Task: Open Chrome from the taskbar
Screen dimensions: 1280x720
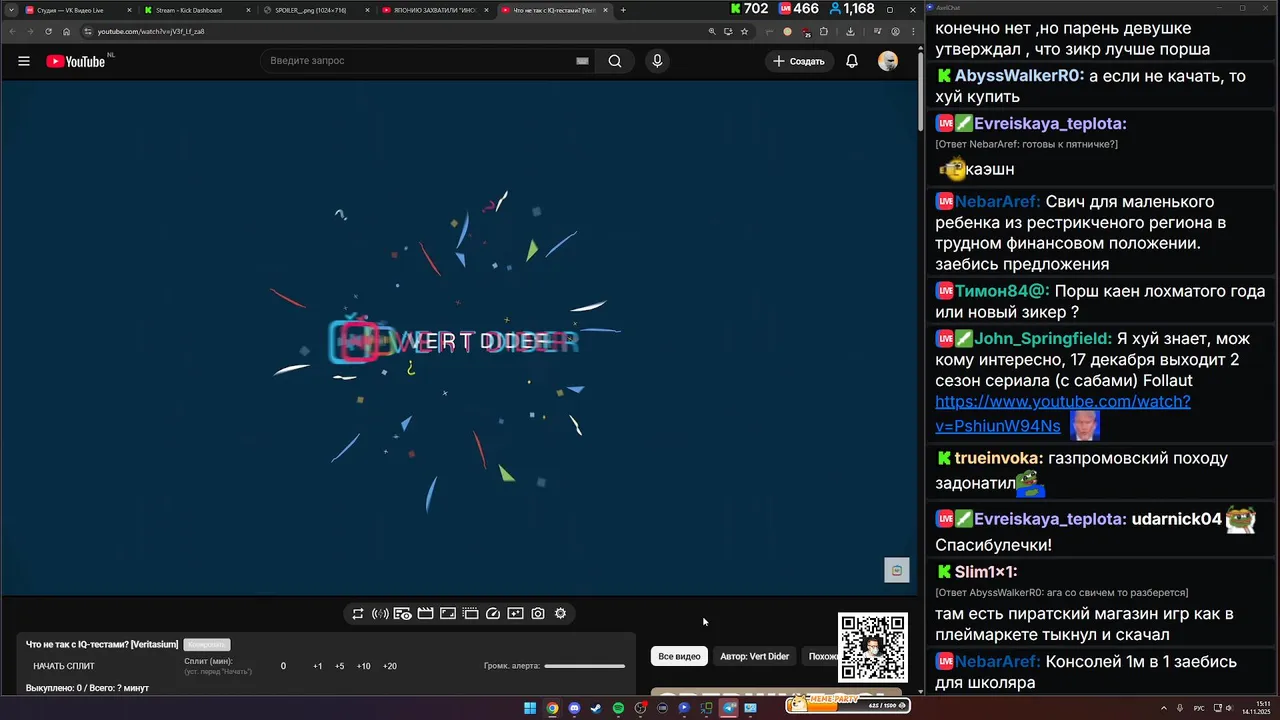Action: click(552, 708)
